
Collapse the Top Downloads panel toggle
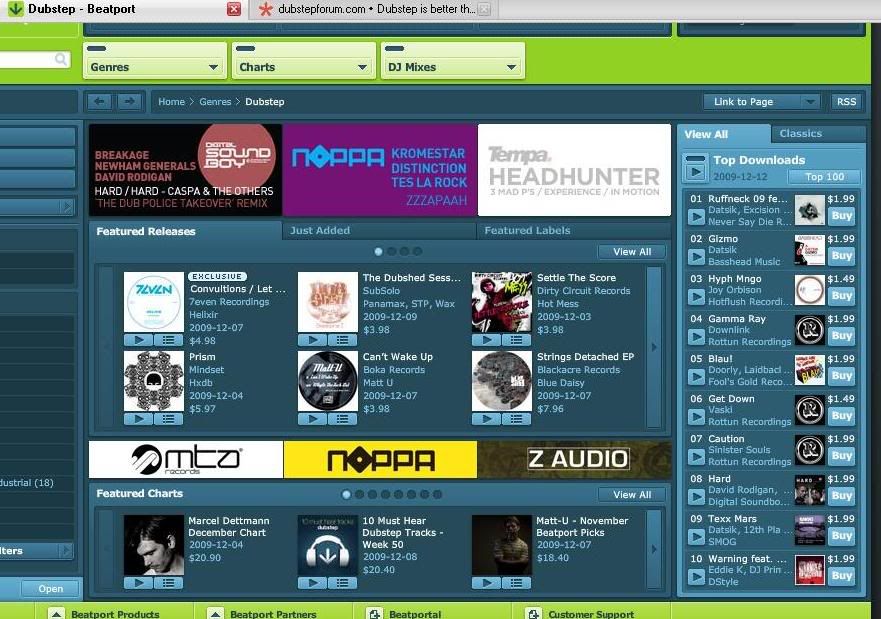point(696,159)
